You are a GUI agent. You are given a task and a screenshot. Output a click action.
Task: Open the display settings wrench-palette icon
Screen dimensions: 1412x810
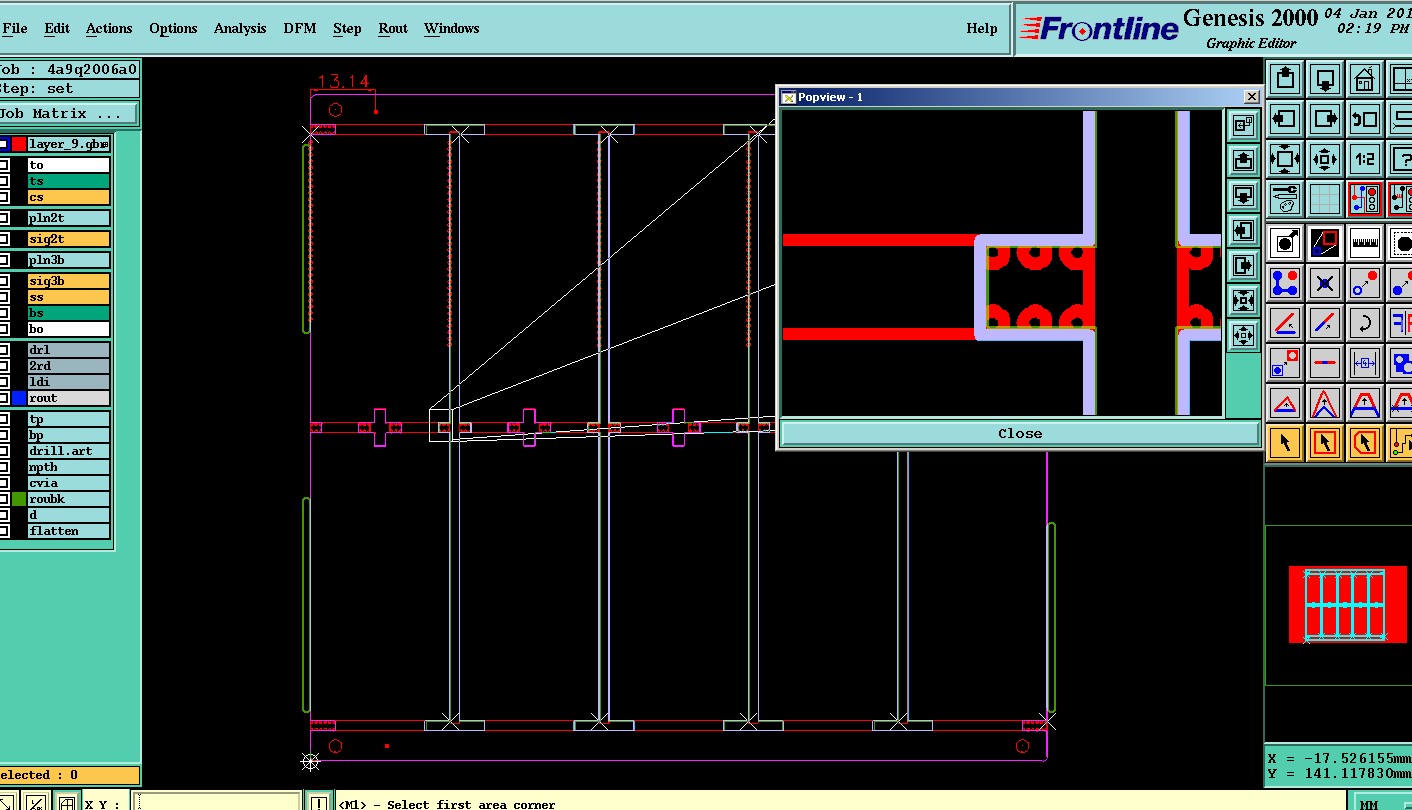1285,198
